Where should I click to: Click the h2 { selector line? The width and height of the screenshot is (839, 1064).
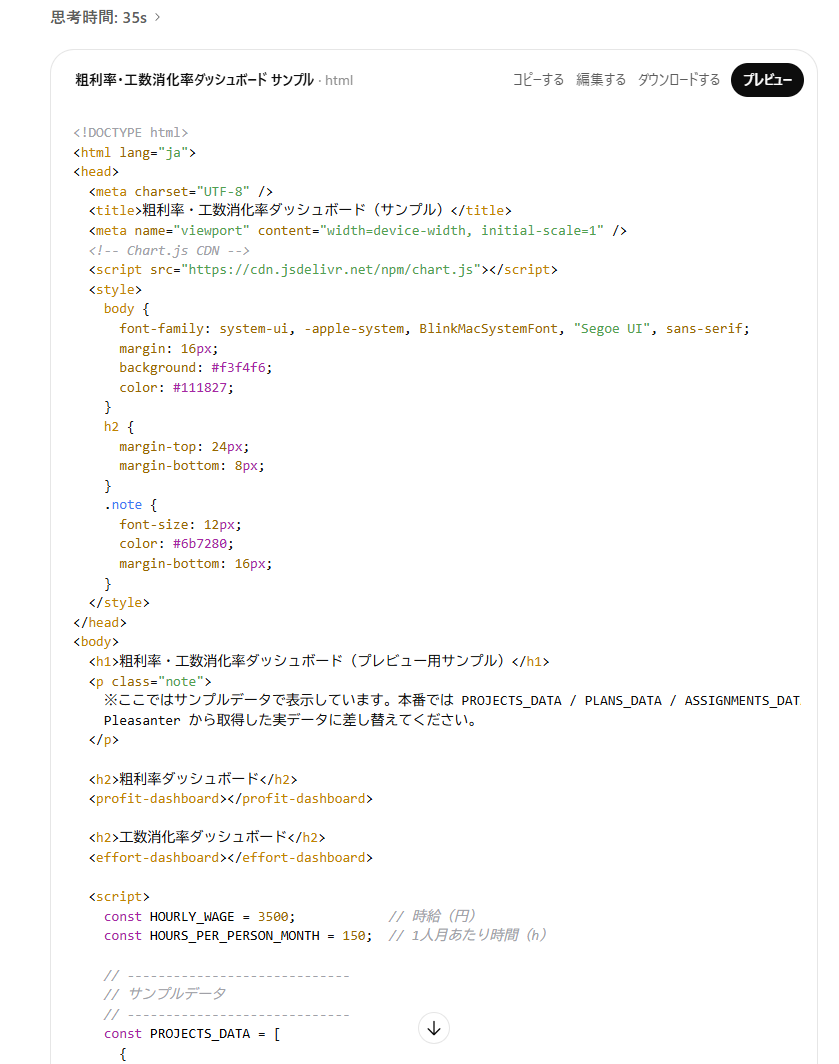119,426
